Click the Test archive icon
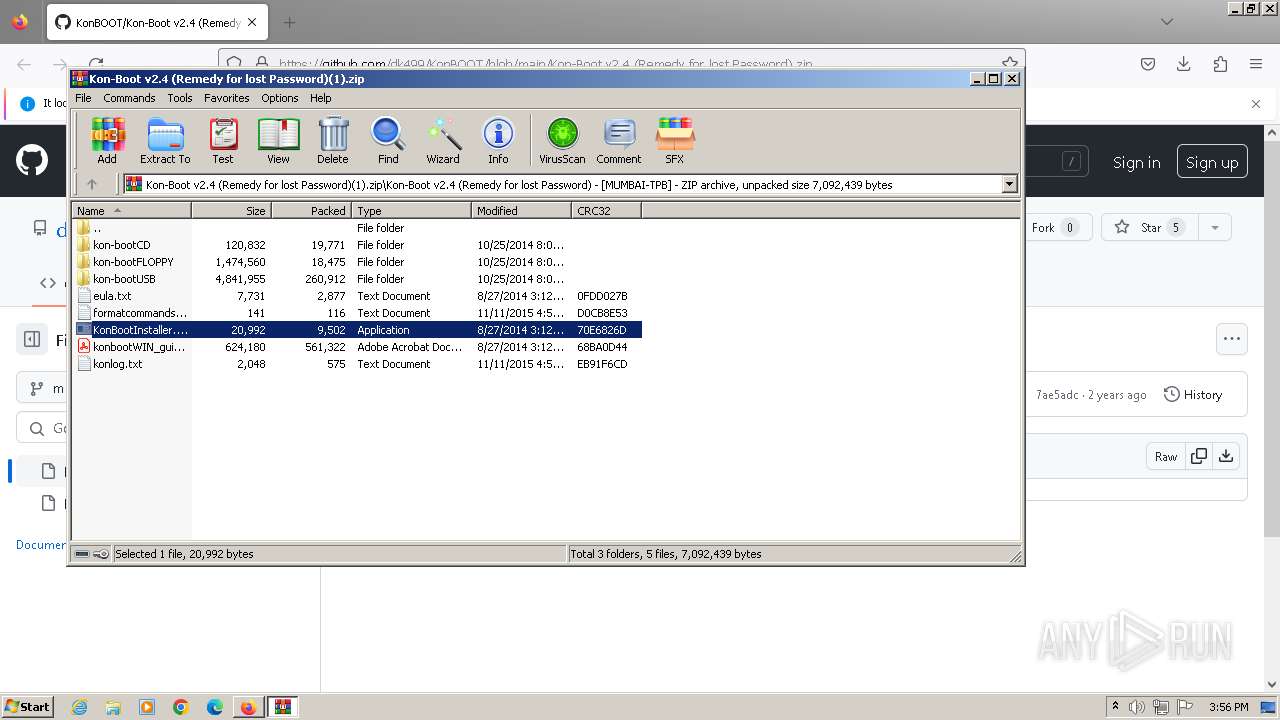Viewport: 1280px width, 720px height. coord(223,140)
